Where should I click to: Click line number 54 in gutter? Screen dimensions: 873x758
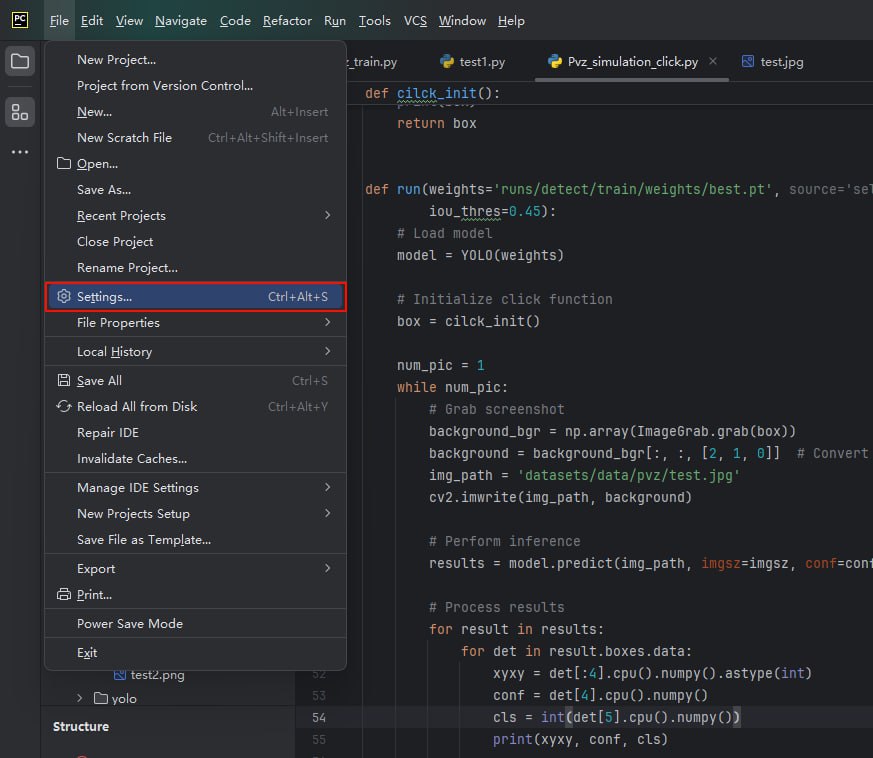319,717
